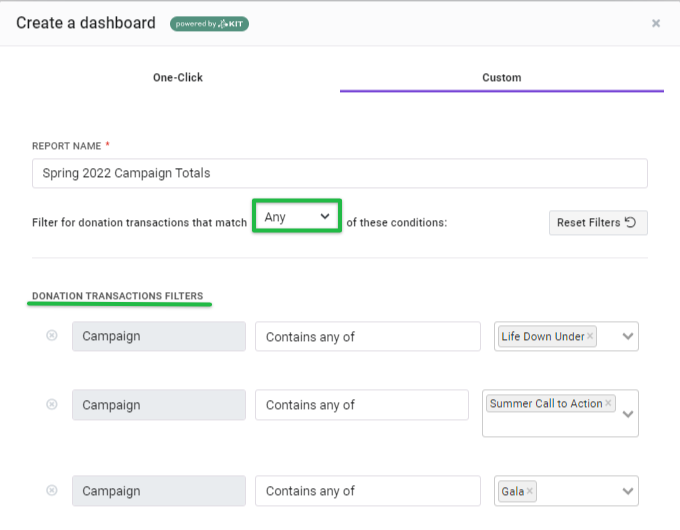Screen dimensions: 680x530
Task: Expand the Summer Call to Action dropdown
Action: click(x=628, y=414)
